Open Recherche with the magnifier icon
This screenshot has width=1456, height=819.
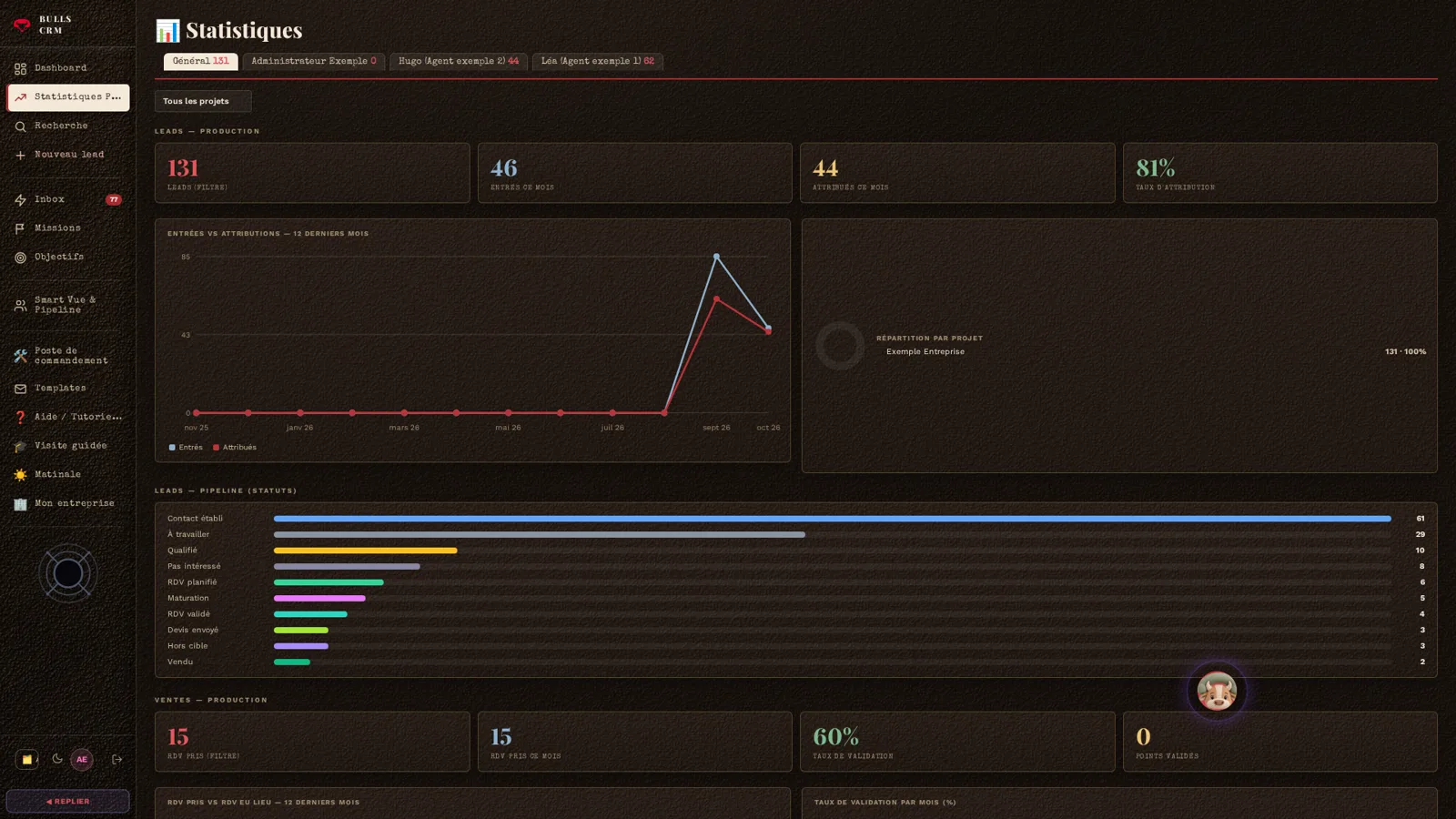(20, 126)
